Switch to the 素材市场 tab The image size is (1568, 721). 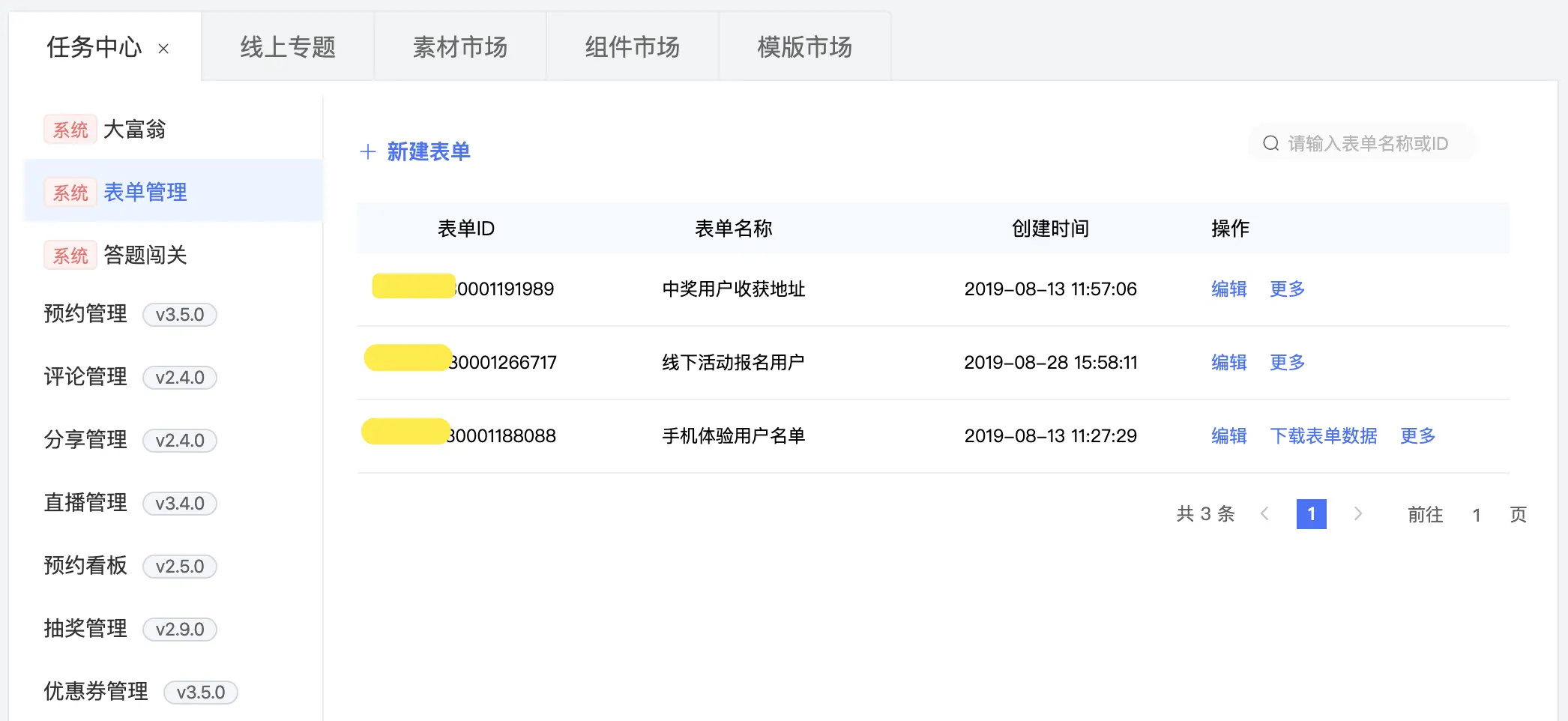point(459,46)
